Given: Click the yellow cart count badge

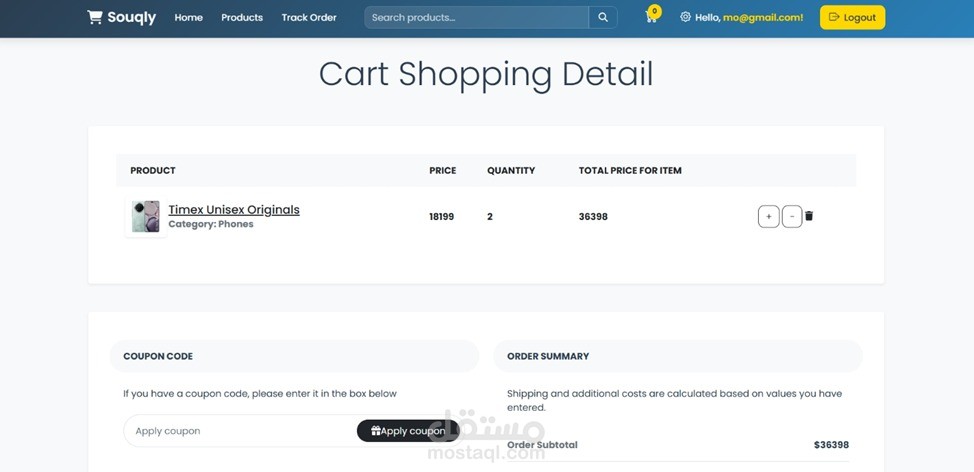Looking at the screenshot, I should [x=654, y=11].
